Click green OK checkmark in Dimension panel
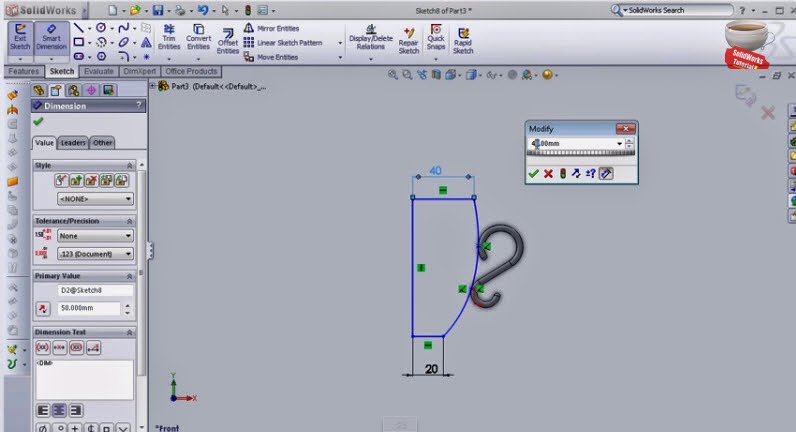Viewport: 796px width, 432px height. 38,122
